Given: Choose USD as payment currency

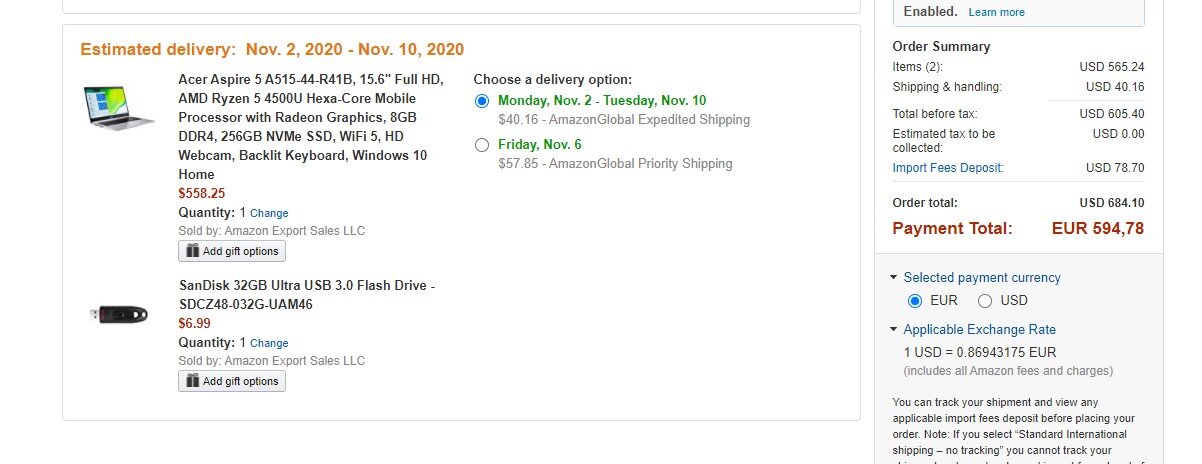Looking at the screenshot, I should click(x=985, y=301).
